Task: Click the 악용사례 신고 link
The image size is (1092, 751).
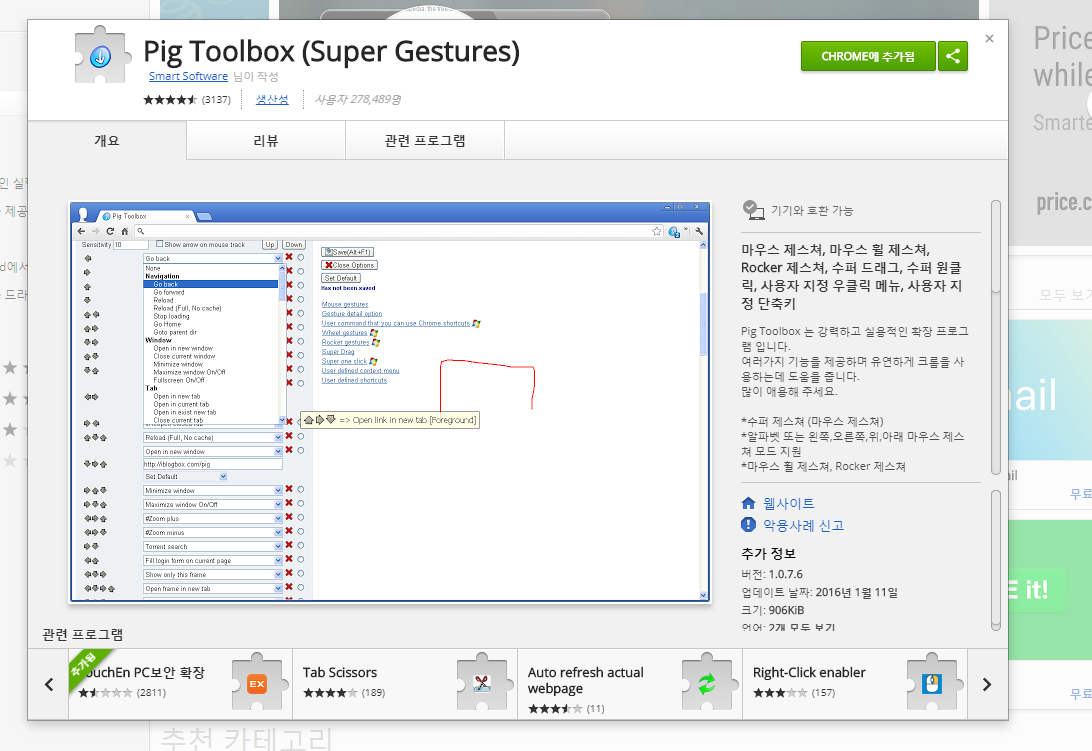Action: (x=804, y=525)
